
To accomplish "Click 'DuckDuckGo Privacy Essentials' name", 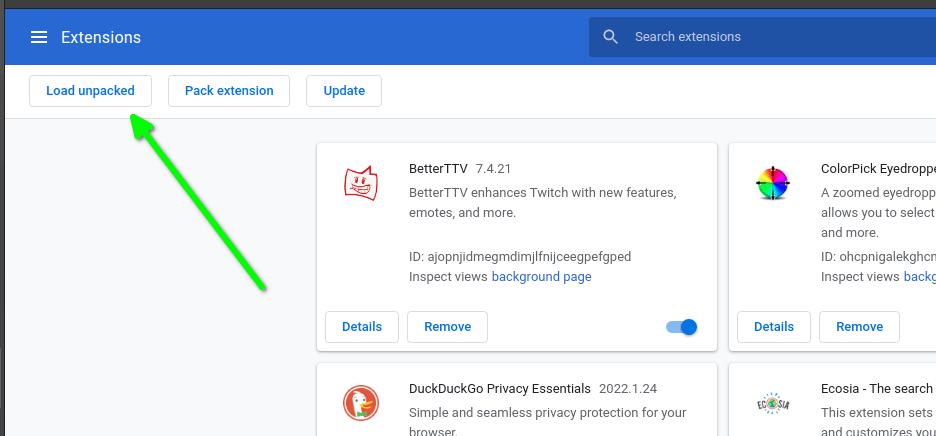I will [500, 389].
